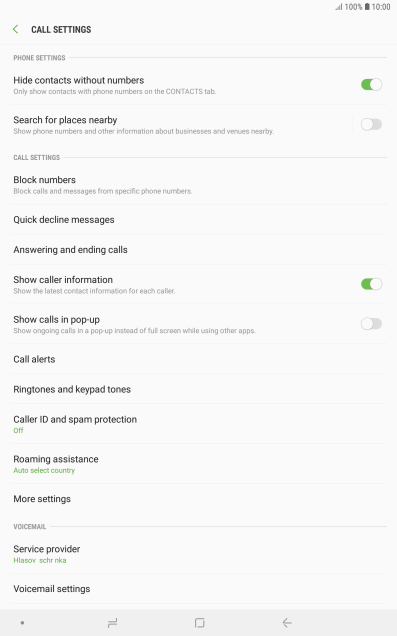Open Answering and ending calls
Image resolution: width=397 pixels, height=636 pixels.
click(x=198, y=249)
